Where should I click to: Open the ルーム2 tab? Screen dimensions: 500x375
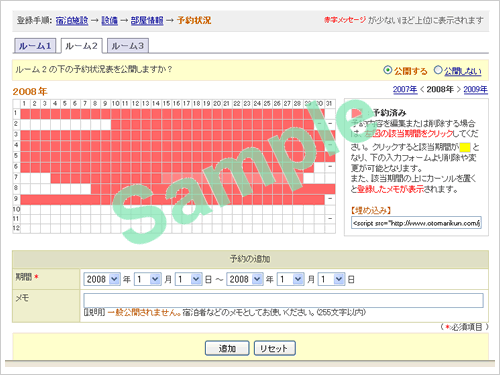click(81, 46)
